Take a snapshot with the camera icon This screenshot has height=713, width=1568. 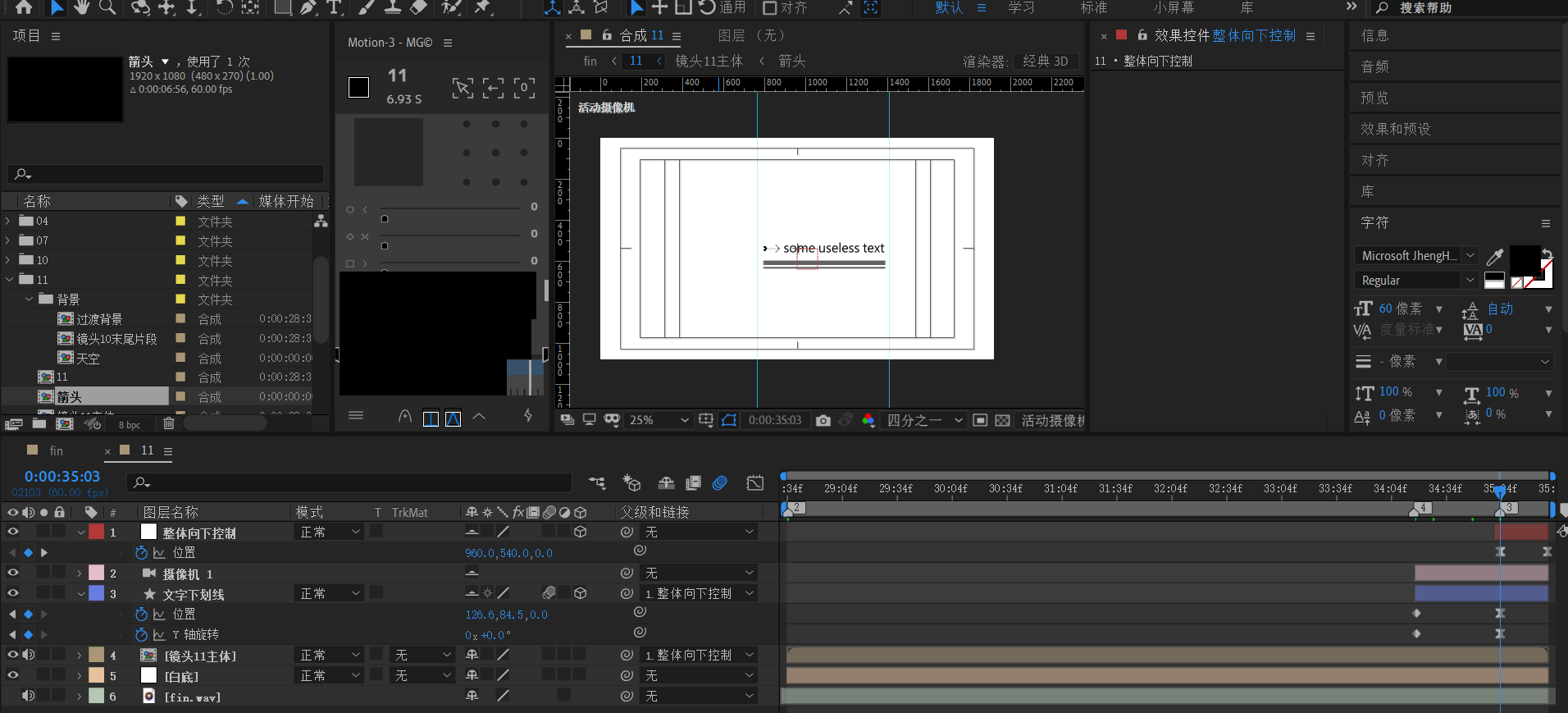coord(823,420)
